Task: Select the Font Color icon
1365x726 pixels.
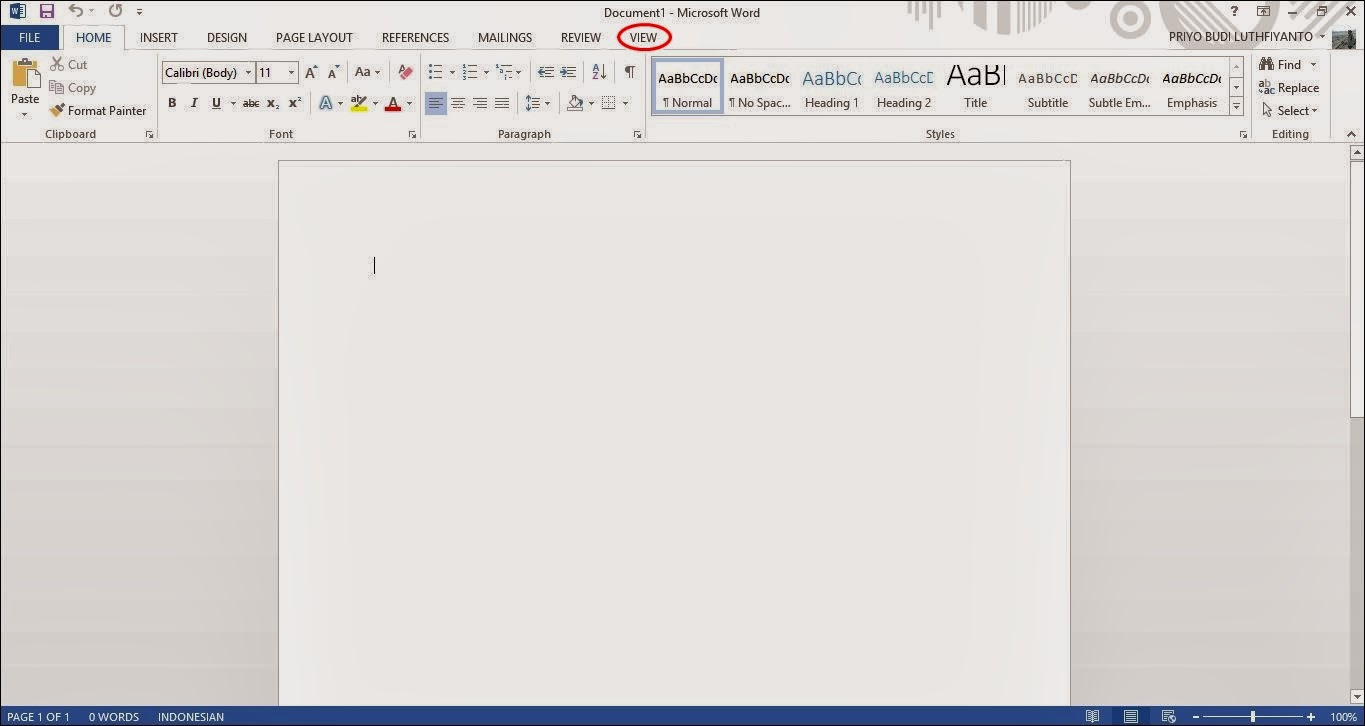Action: tap(395, 102)
